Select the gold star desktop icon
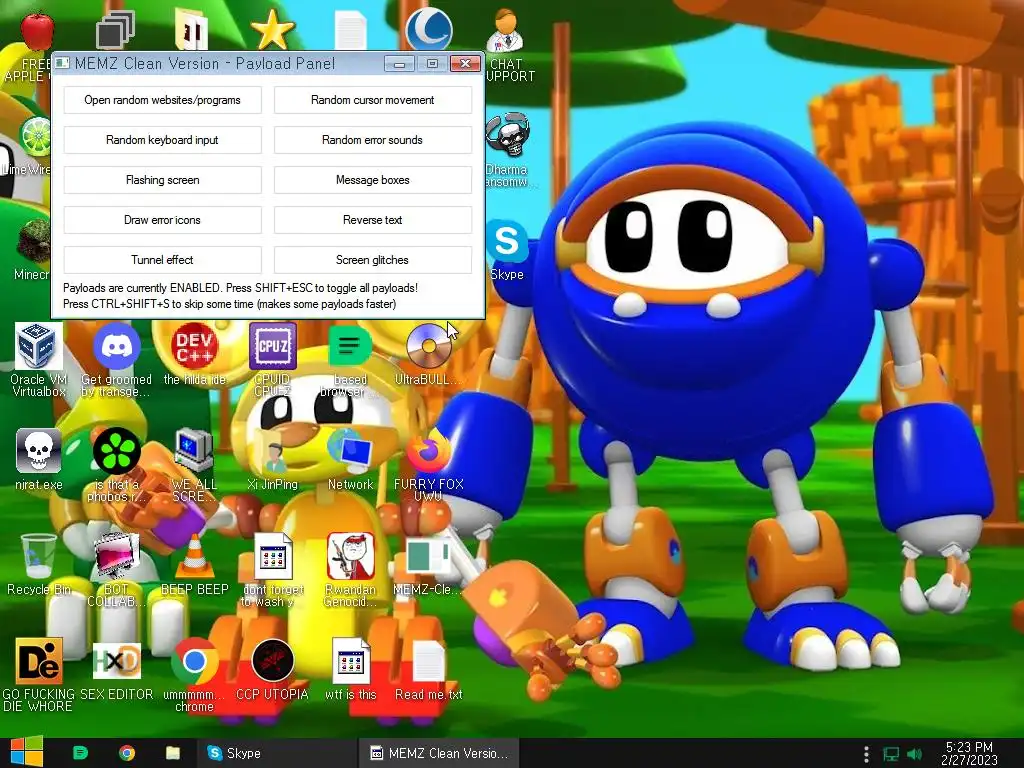The image size is (1024, 768). coord(272,30)
